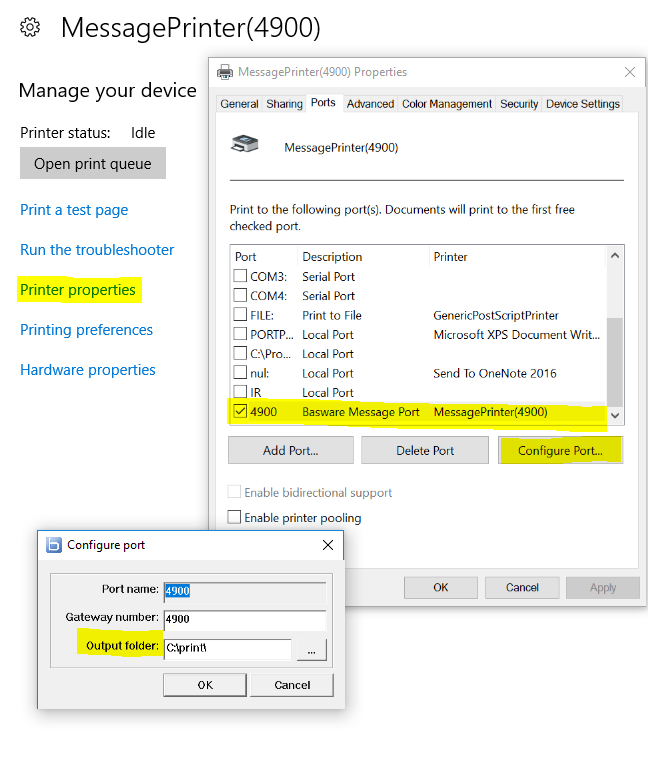Image resolution: width=648 pixels, height=768 pixels.
Task: Click Cancel in the Configure port dialog
Action: (292, 685)
